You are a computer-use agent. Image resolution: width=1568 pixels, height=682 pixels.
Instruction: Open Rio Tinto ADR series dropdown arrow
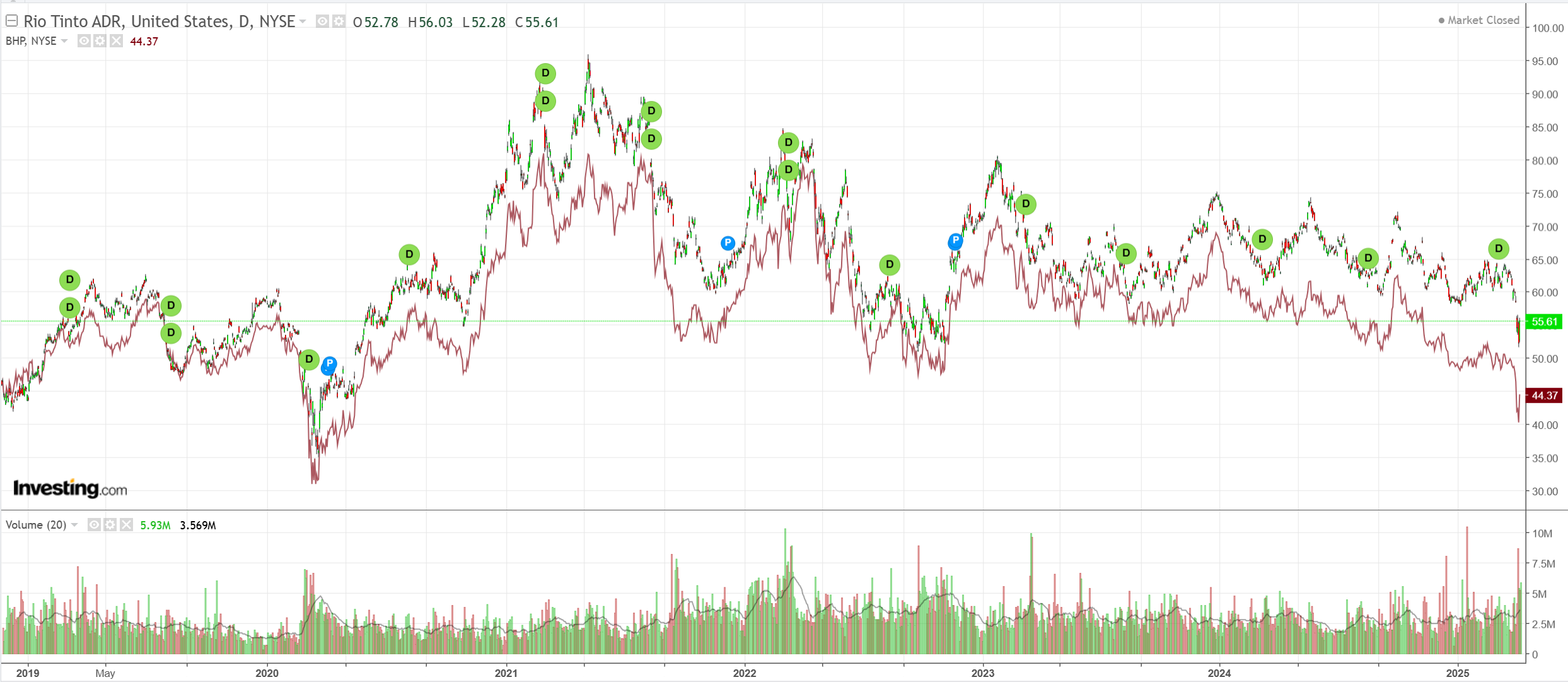tap(303, 21)
